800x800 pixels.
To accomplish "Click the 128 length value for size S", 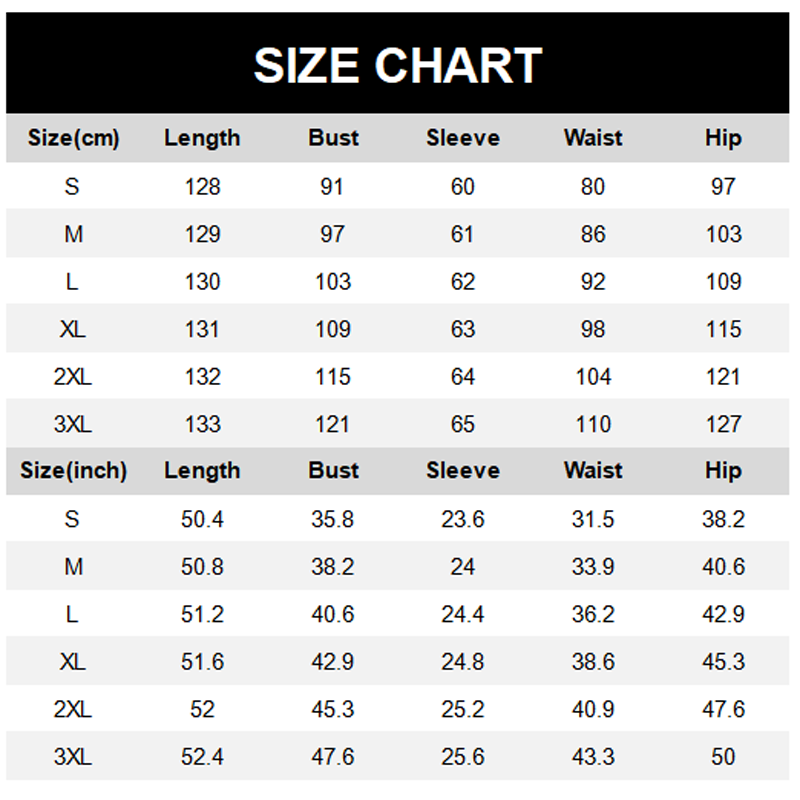I will tap(202, 187).
